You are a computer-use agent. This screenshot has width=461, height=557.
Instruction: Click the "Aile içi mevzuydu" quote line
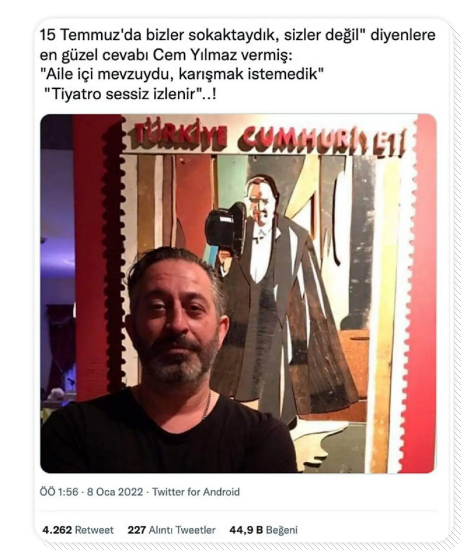(182, 75)
